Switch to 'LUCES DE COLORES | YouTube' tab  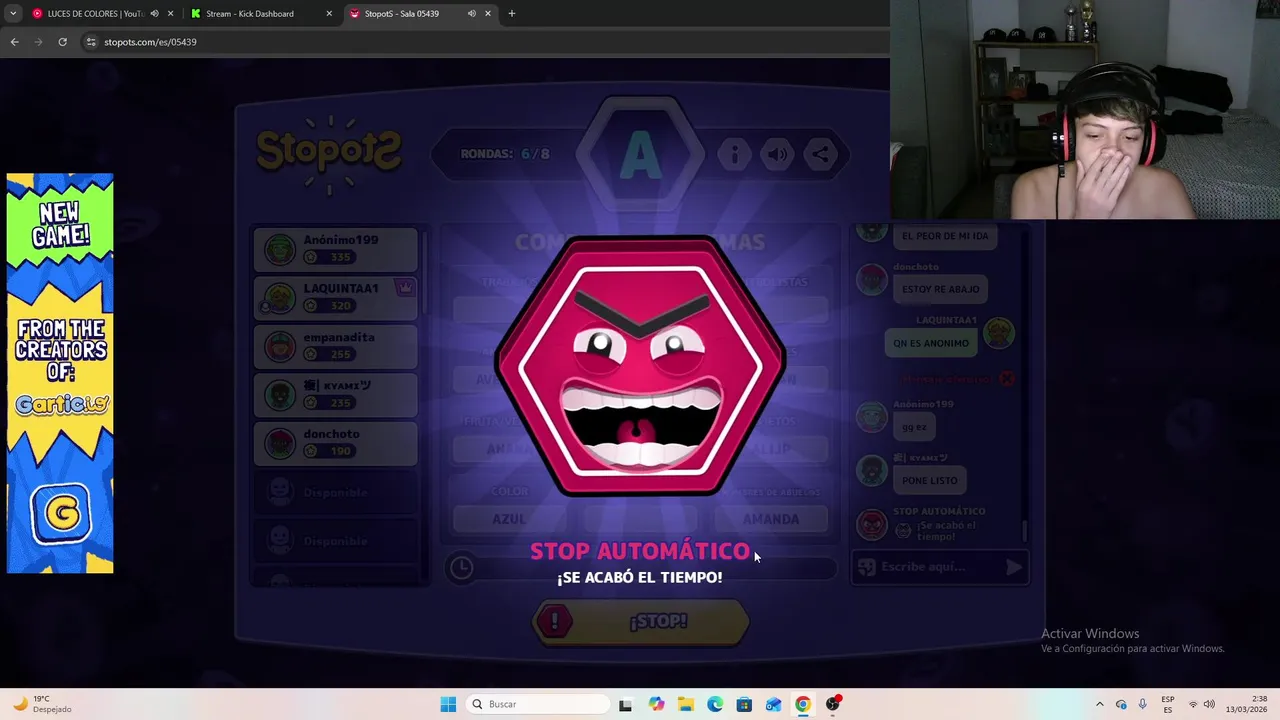coord(96,14)
